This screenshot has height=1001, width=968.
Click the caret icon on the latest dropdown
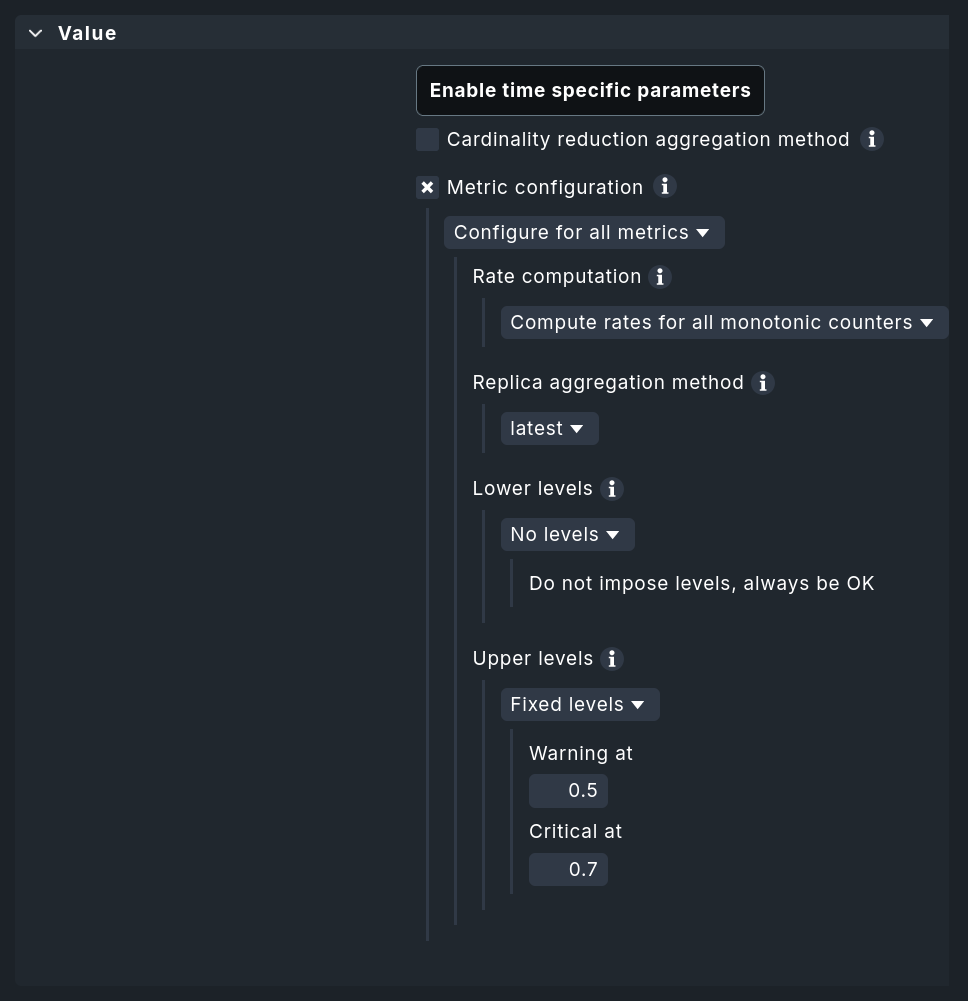(578, 429)
